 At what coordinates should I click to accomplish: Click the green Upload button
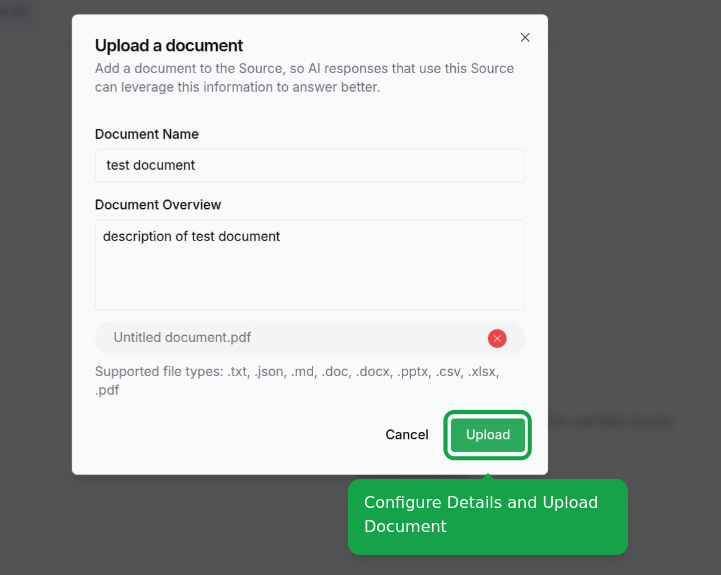point(487,435)
